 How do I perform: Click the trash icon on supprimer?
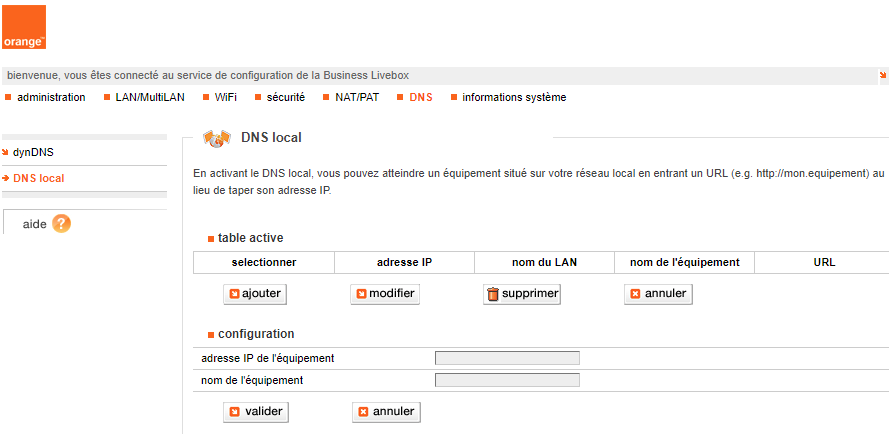click(x=492, y=294)
